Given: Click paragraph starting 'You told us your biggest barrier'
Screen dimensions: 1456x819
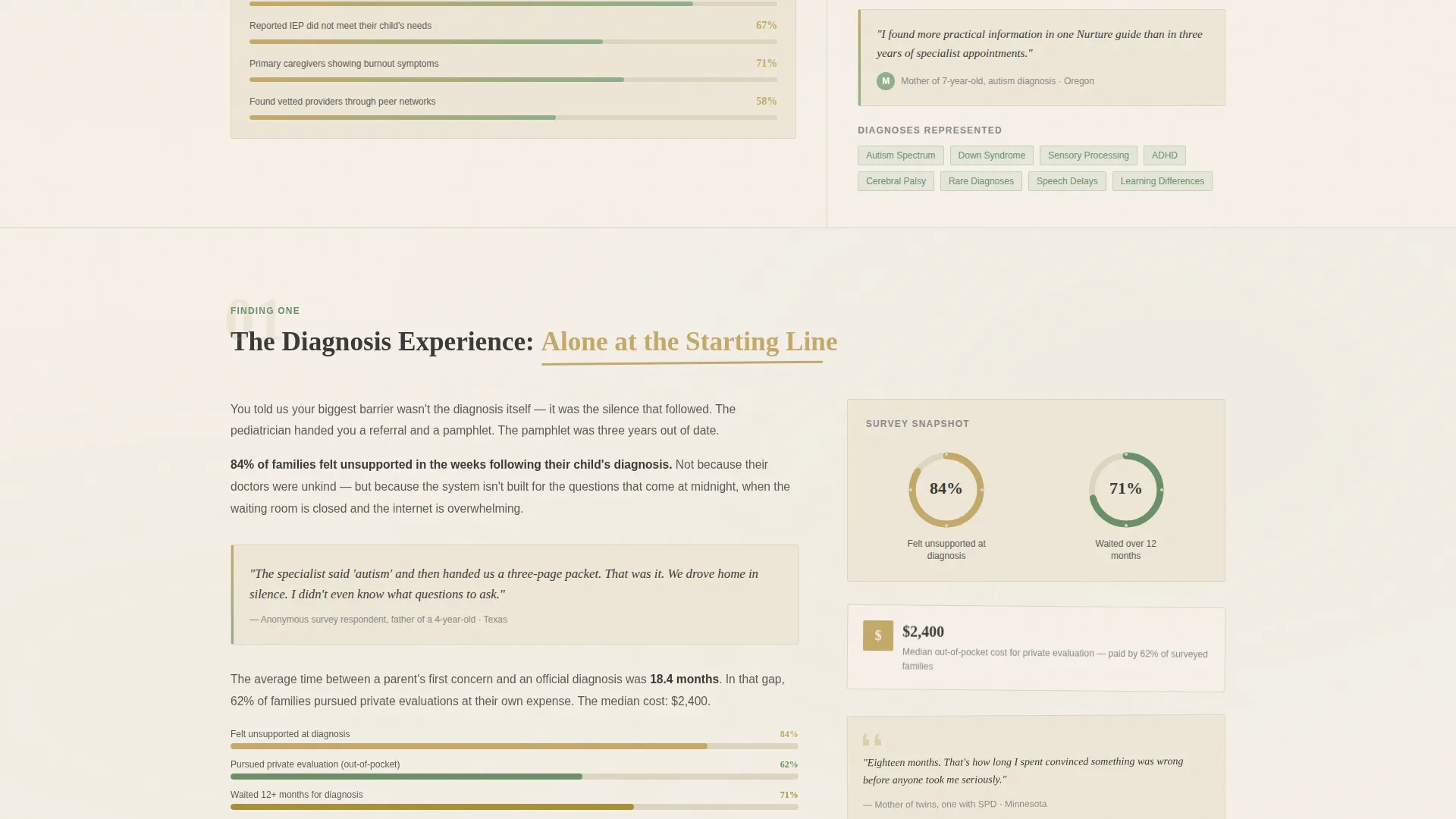Looking at the screenshot, I should 483,420.
